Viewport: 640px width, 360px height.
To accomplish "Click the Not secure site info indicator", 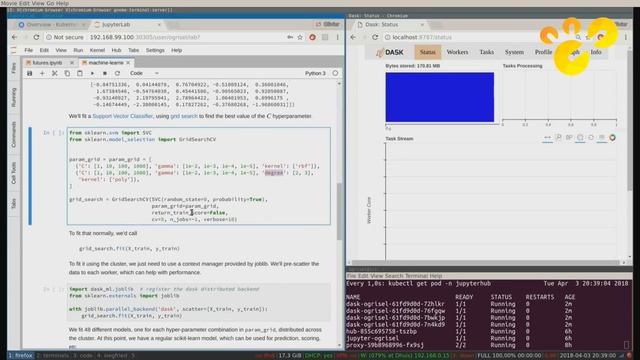I will (x=65, y=37).
